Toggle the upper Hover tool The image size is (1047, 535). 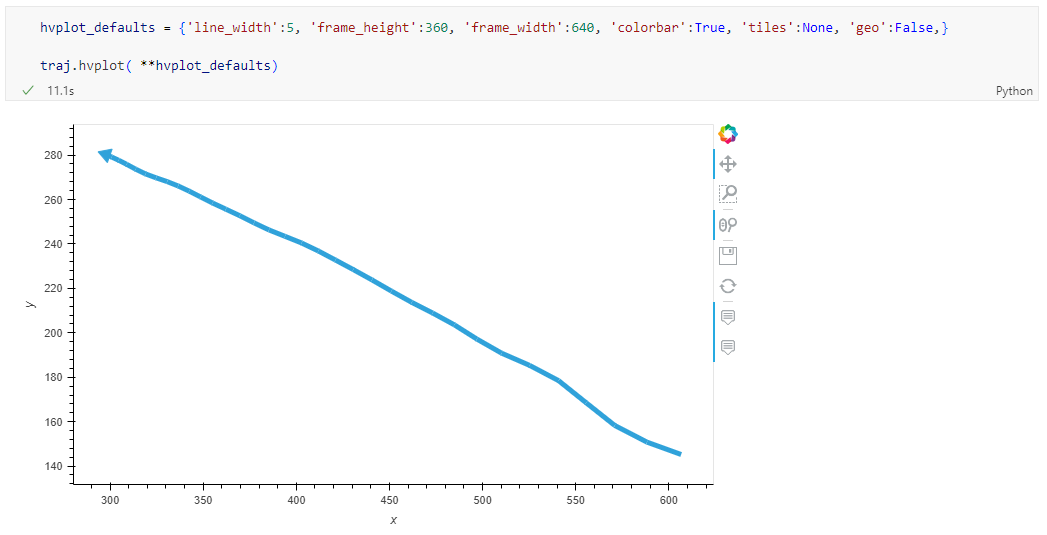click(x=728, y=316)
